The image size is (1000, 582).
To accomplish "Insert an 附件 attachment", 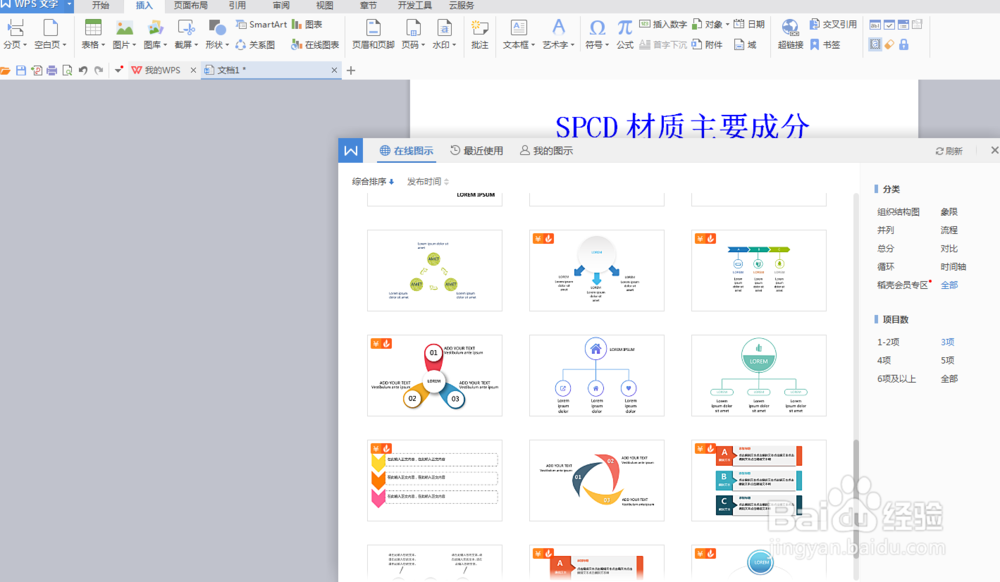I will (x=707, y=45).
